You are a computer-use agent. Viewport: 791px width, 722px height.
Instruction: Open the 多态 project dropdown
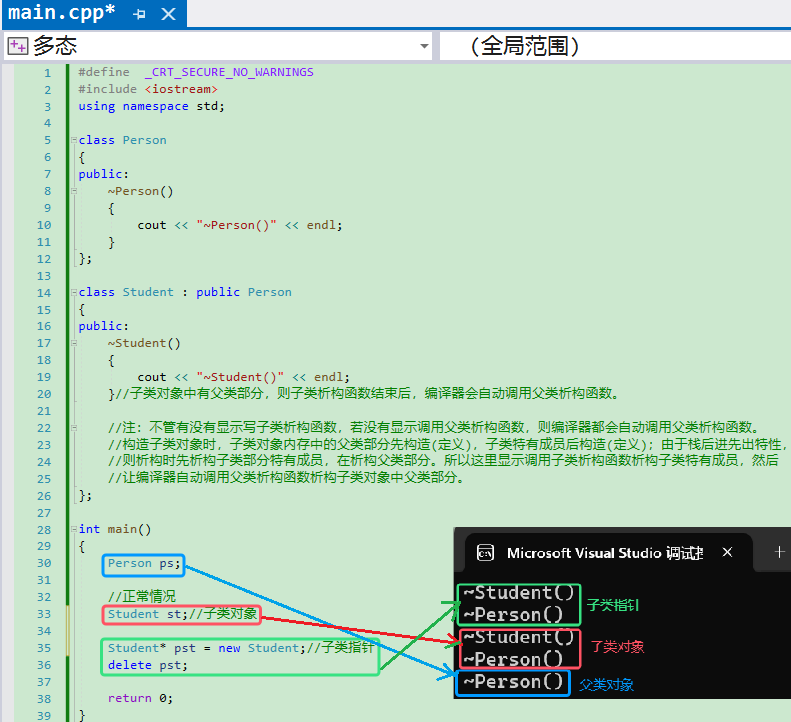click(424, 46)
